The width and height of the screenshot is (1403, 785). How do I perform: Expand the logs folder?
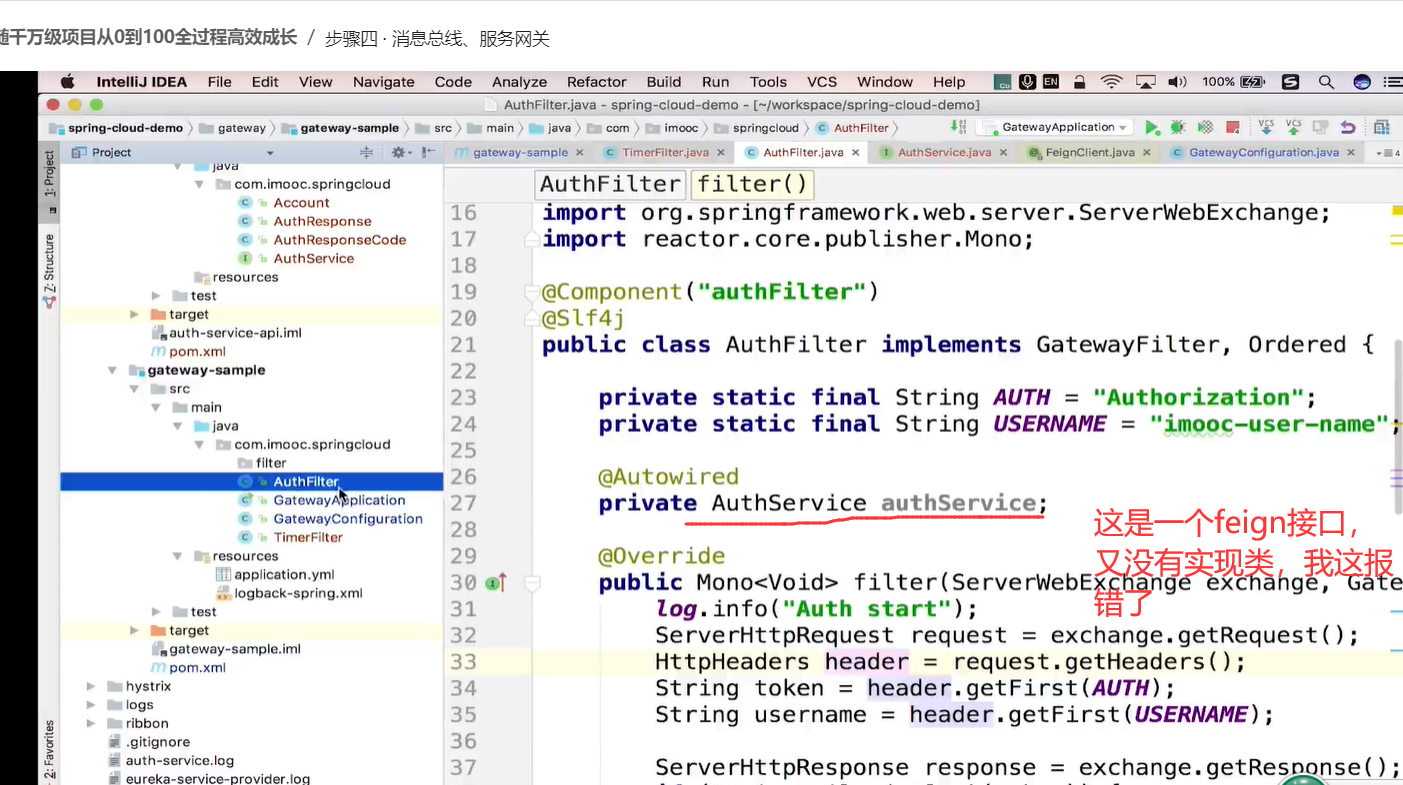click(91, 705)
